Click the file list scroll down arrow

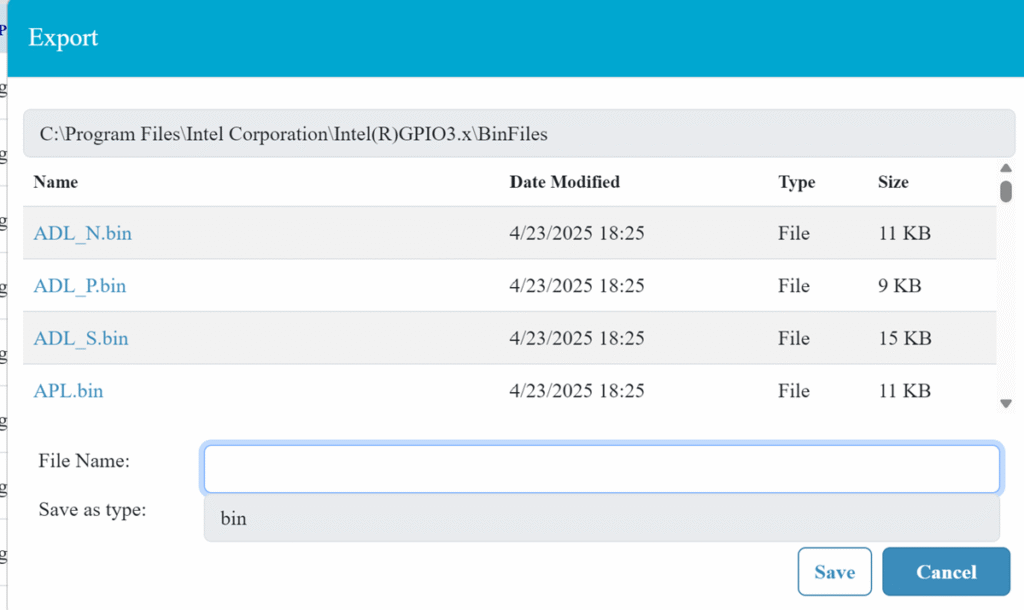1006,404
